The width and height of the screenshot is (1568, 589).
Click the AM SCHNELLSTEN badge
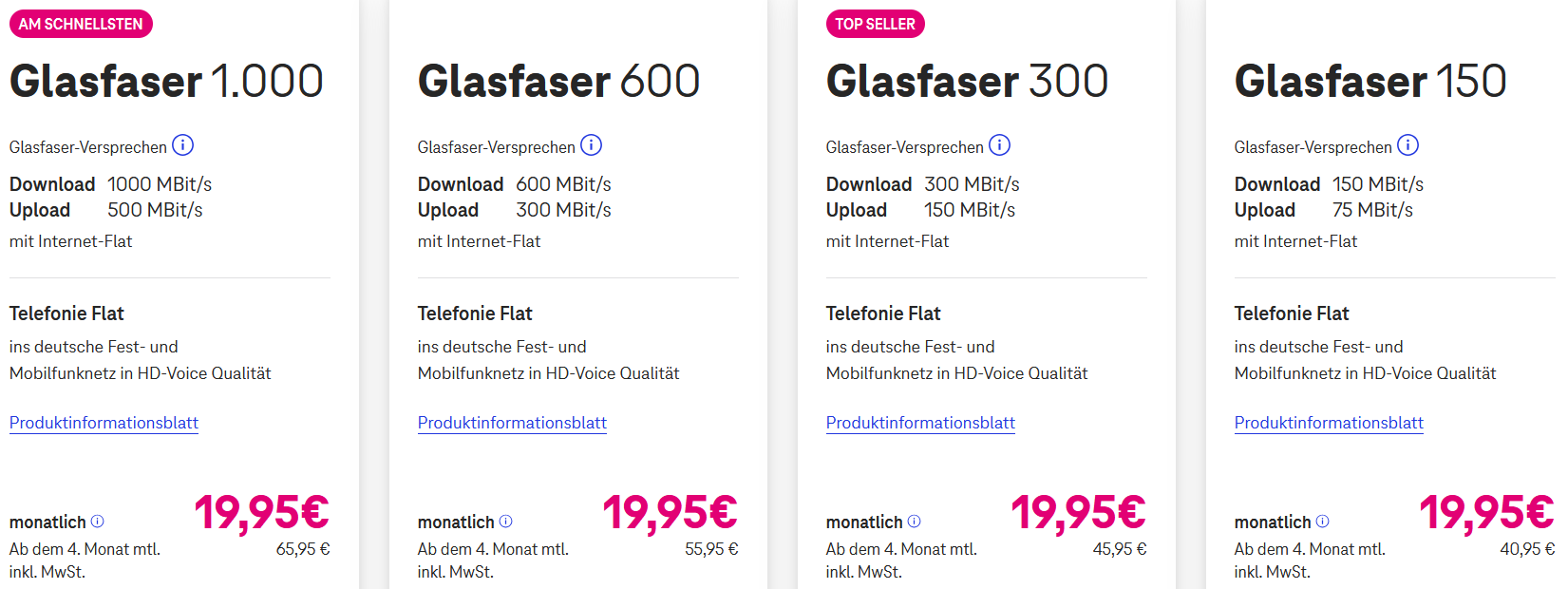pyautogui.click(x=81, y=24)
